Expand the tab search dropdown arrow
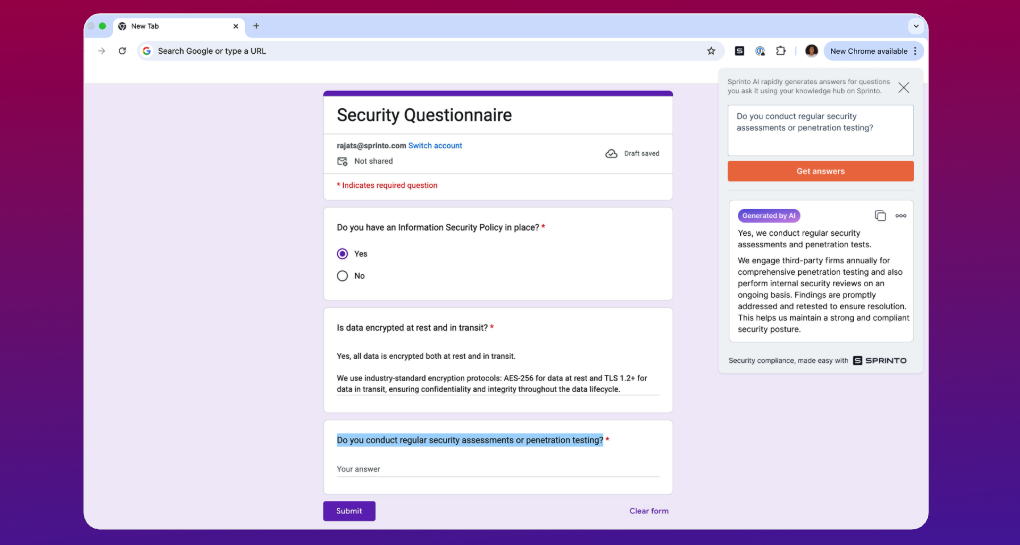The width and height of the screenshot is (1020, 545). (x=915, y=26)
